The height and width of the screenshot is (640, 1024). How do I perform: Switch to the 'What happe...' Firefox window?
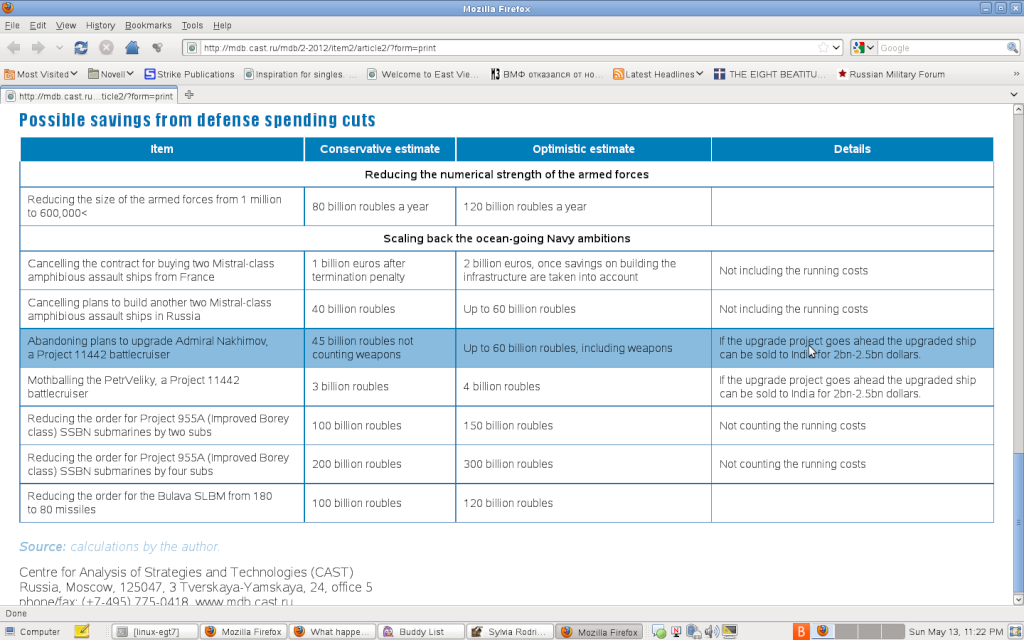[x=332, y=632]
